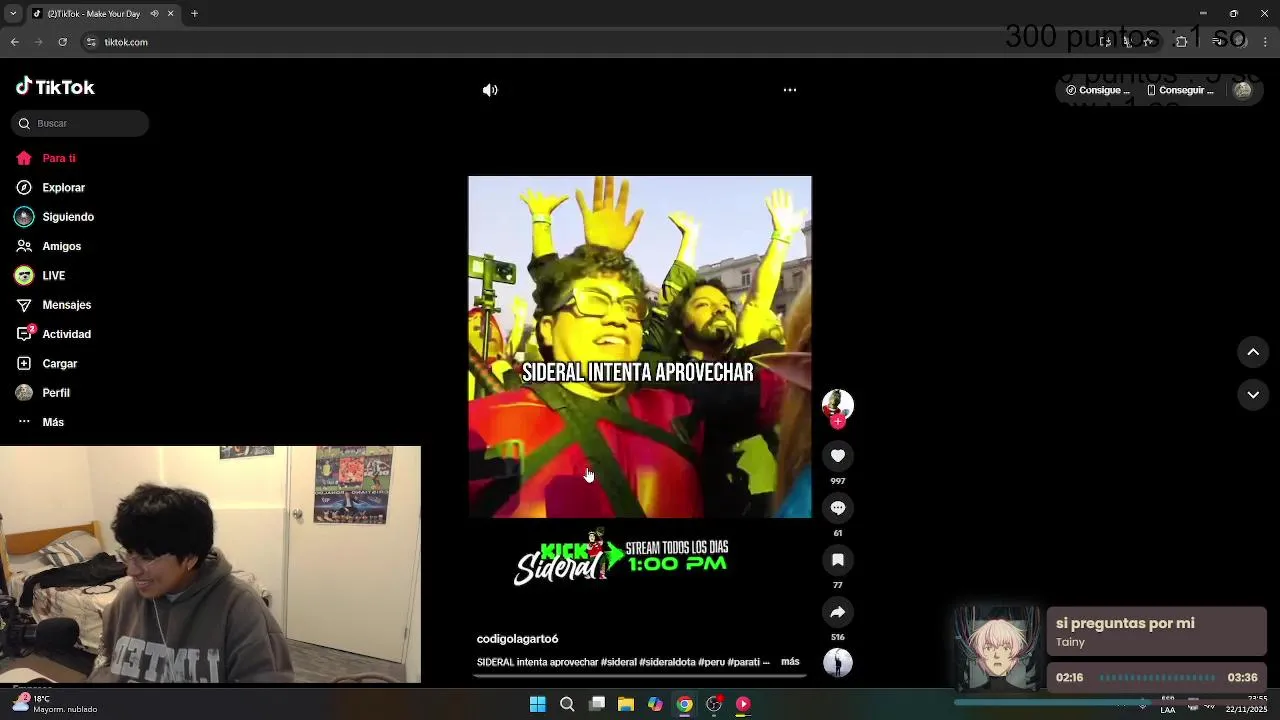
Task: Open the creator avatar beside the video
Action: pos(838,404)
